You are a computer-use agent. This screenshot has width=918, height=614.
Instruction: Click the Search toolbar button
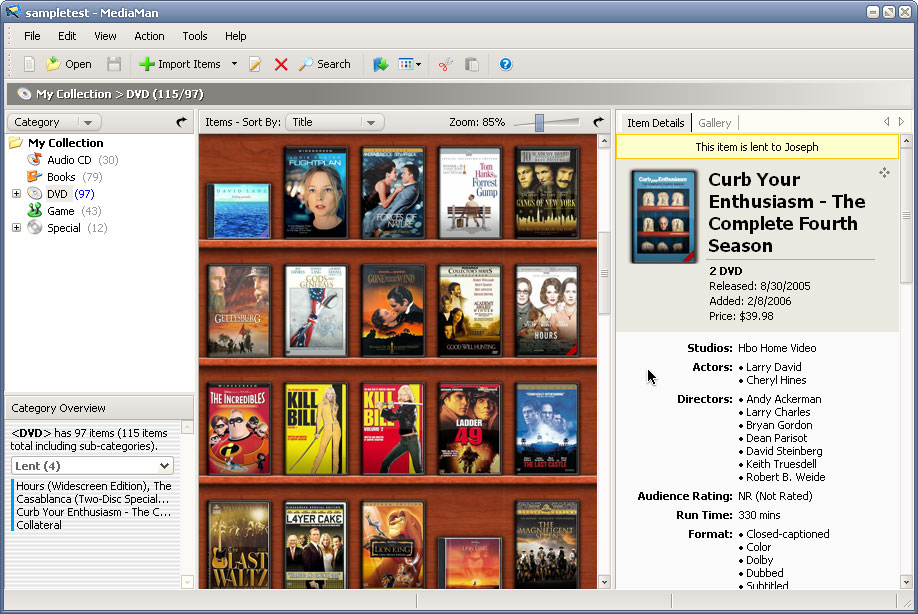tap(325, 64)
